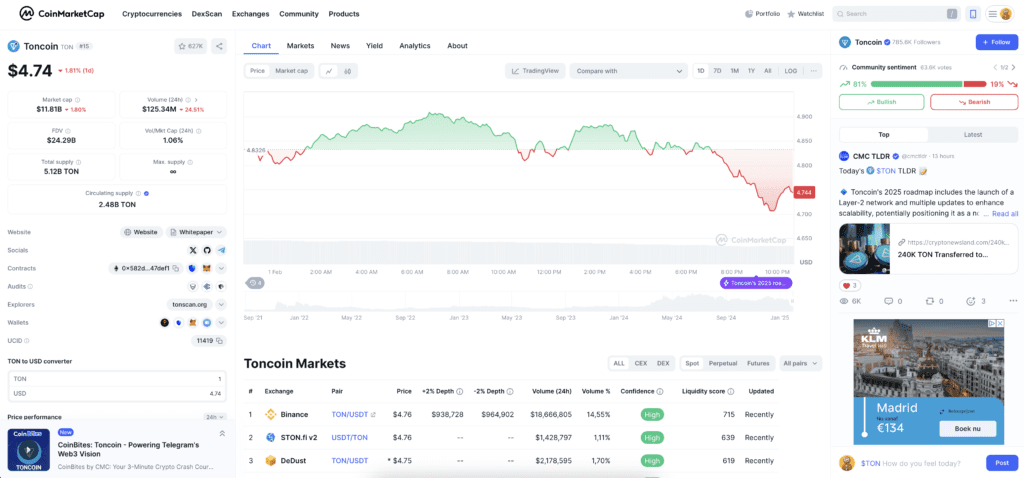Image resolution: width=1024 pixels, height=478 pixels.
Task: Vote Bullish on community sentiment
Action: [881, 102]
